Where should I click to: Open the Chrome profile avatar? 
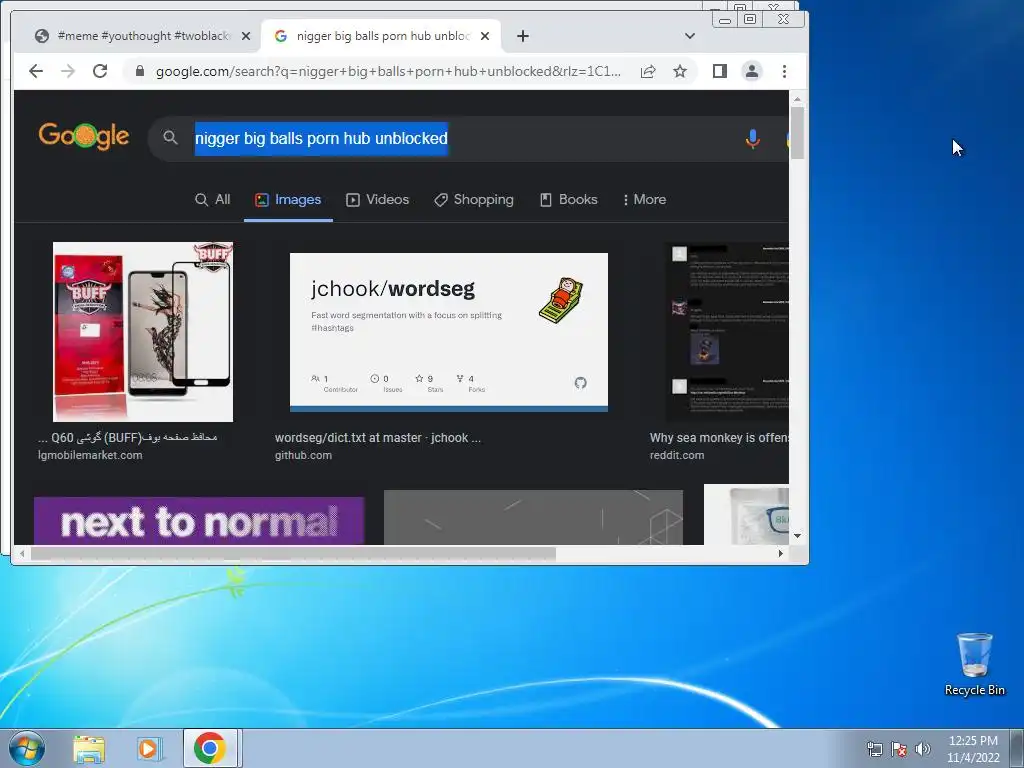click(752, 71)
